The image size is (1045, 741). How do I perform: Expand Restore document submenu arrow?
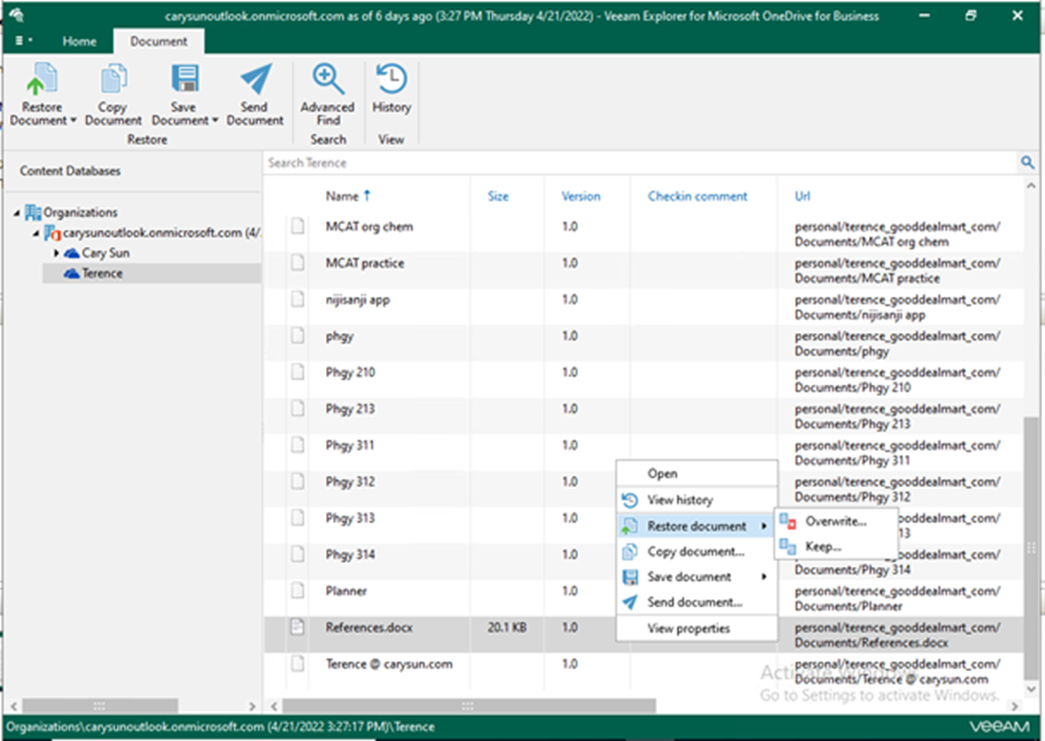(x=764, y=526)
